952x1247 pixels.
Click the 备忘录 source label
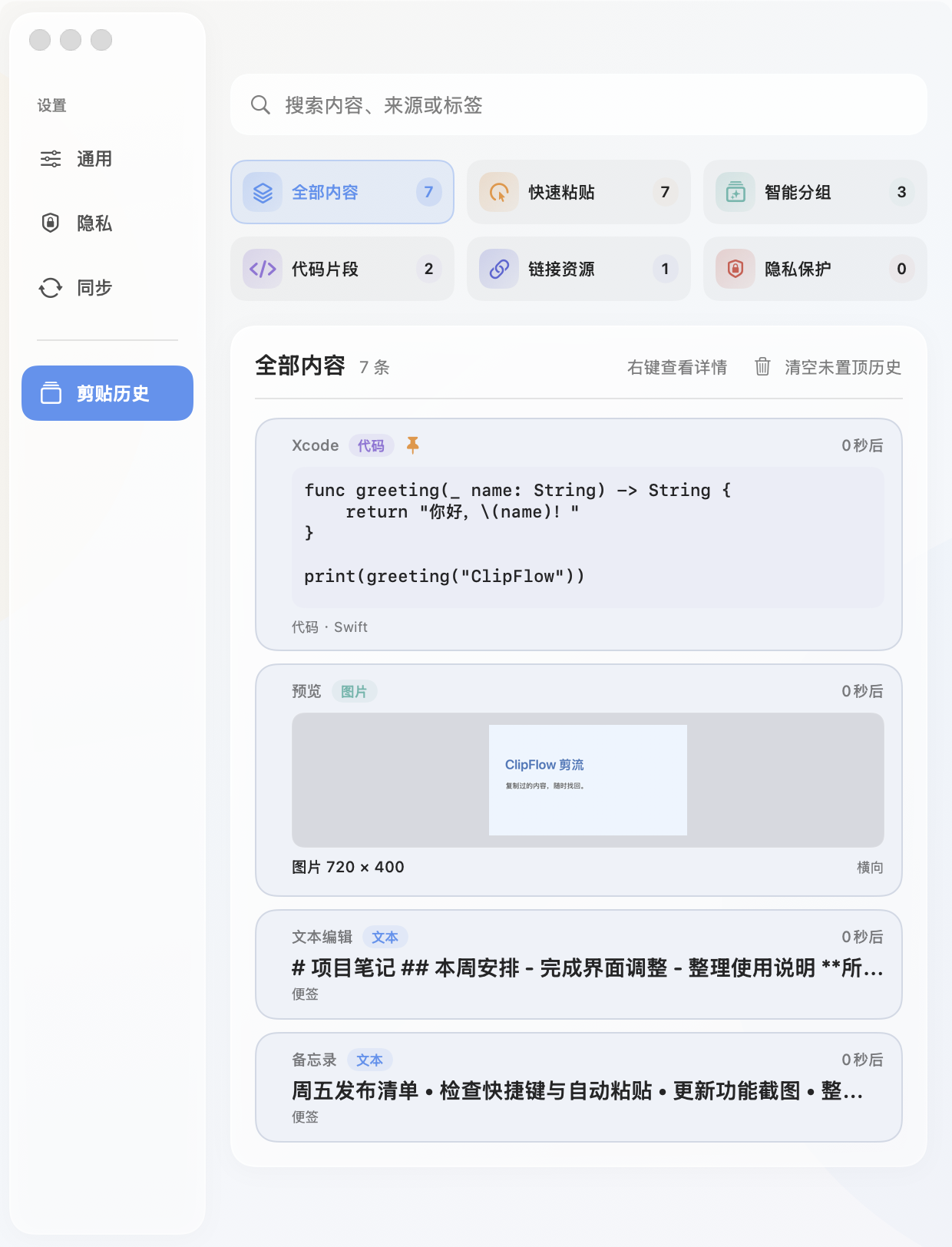(x=314, y=1060)
